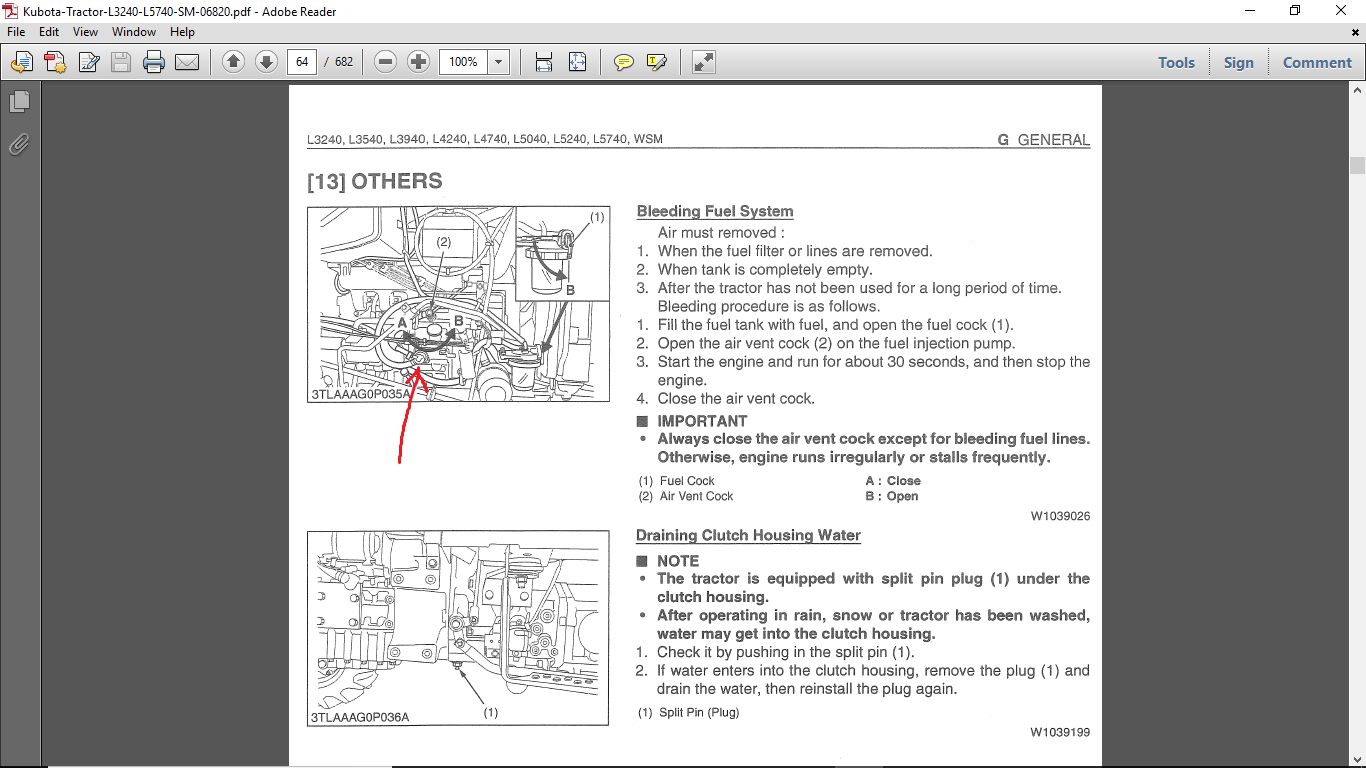The height and width of the screenshot is (768, 1366).
Task: Click reference code W1039199
Action: (1060, 732)
